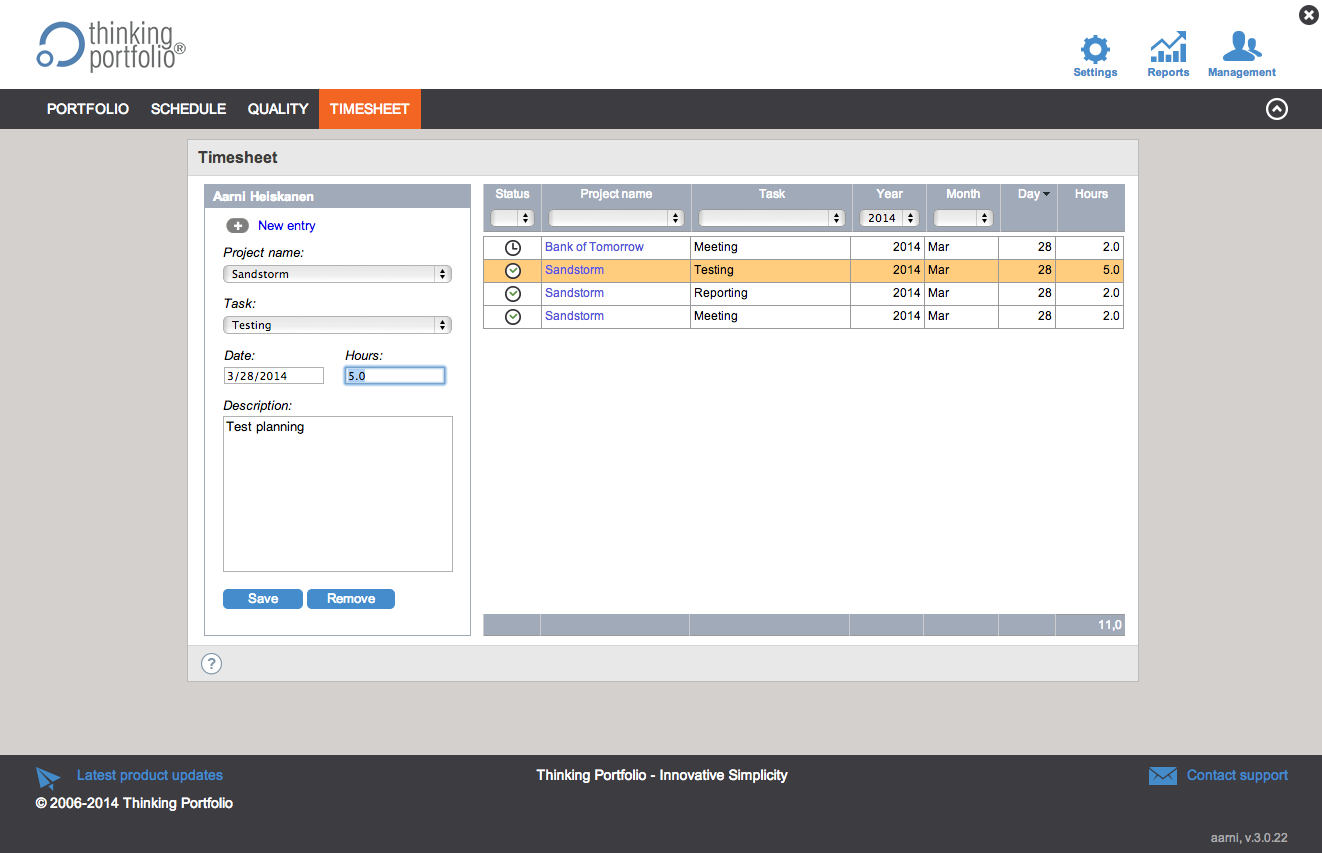
Task: Open the Management users icon
Action: click(x=1242, y=48)
